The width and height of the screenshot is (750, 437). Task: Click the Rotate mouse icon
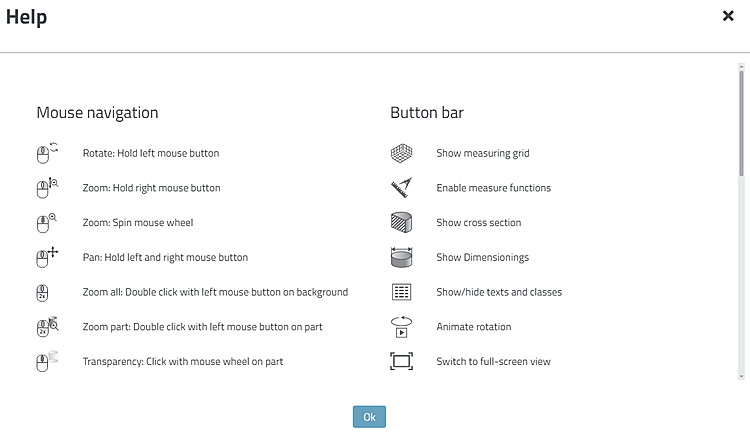click(47, 153)
